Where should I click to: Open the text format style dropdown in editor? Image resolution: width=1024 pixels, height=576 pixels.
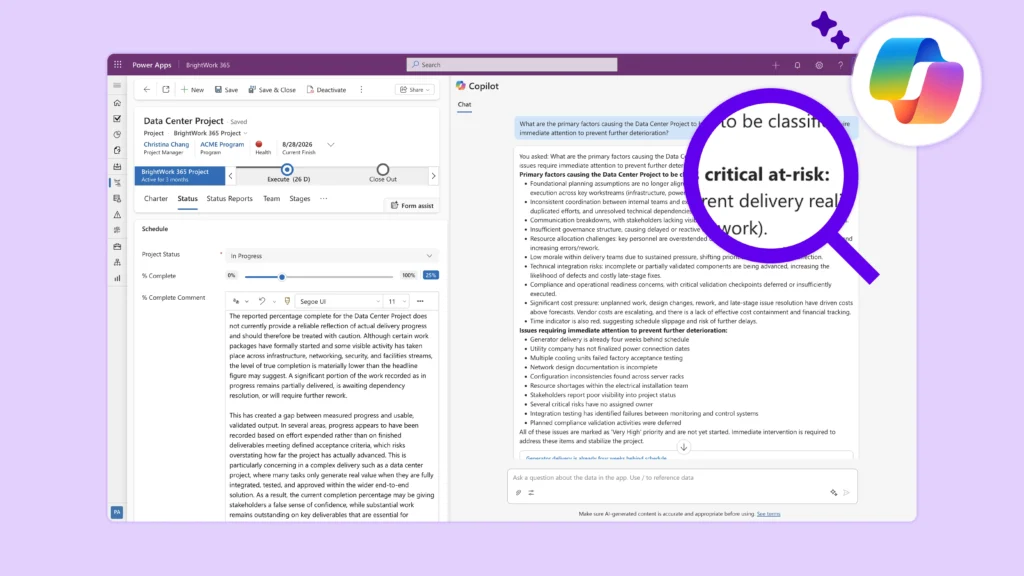click(240, 301)
